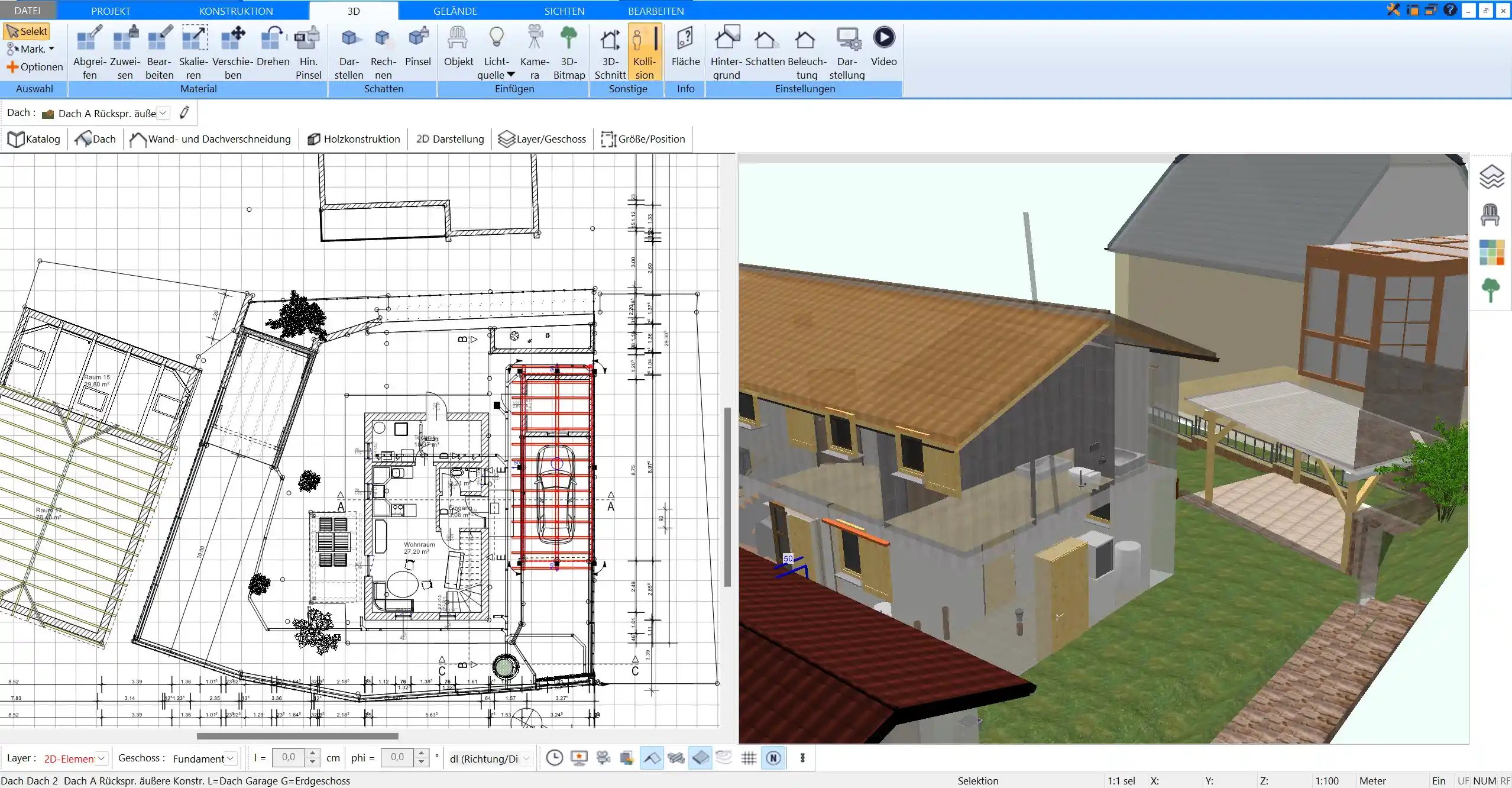
Task: Start the Video tool
Action: (883, 46)
